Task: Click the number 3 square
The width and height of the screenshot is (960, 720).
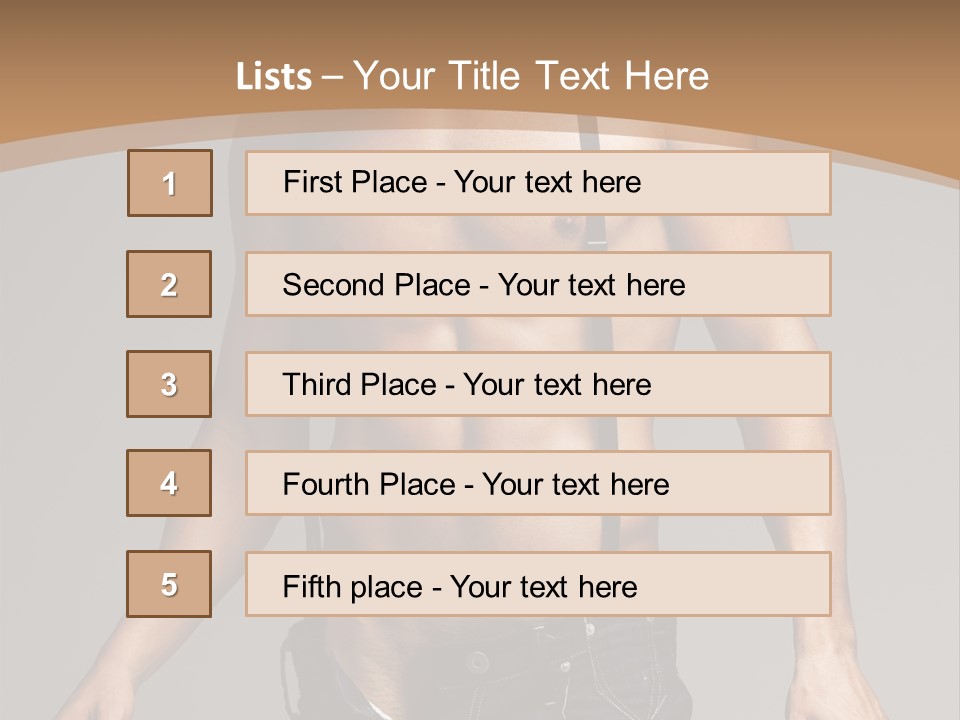Action: tap(169, 384)
